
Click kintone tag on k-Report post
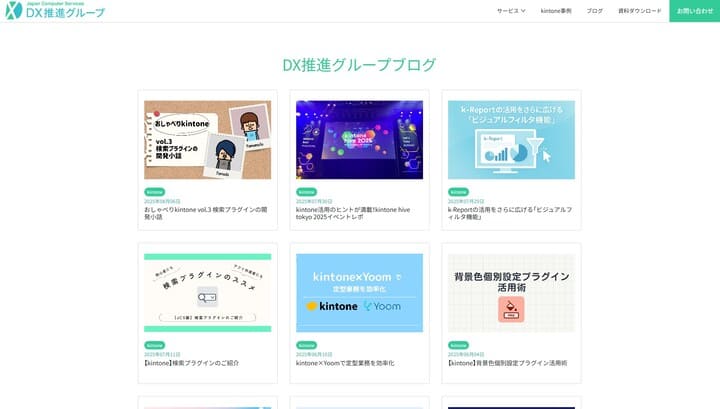(458, 191)
